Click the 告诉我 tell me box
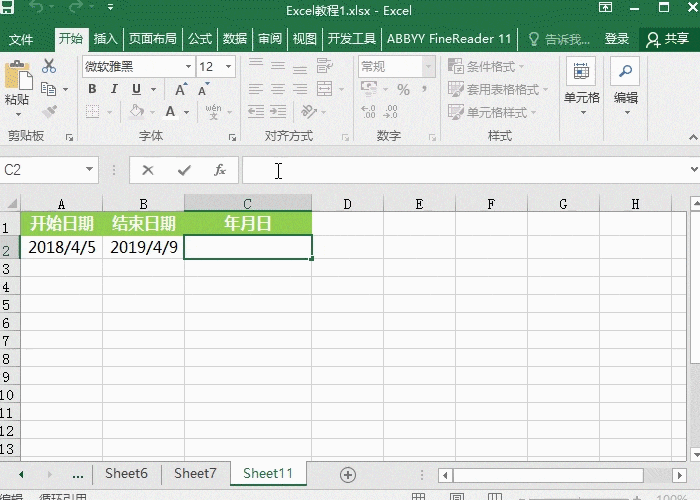The width and height of the screenshot is (700, 500). pyautogui.click(x=559, y=39)
